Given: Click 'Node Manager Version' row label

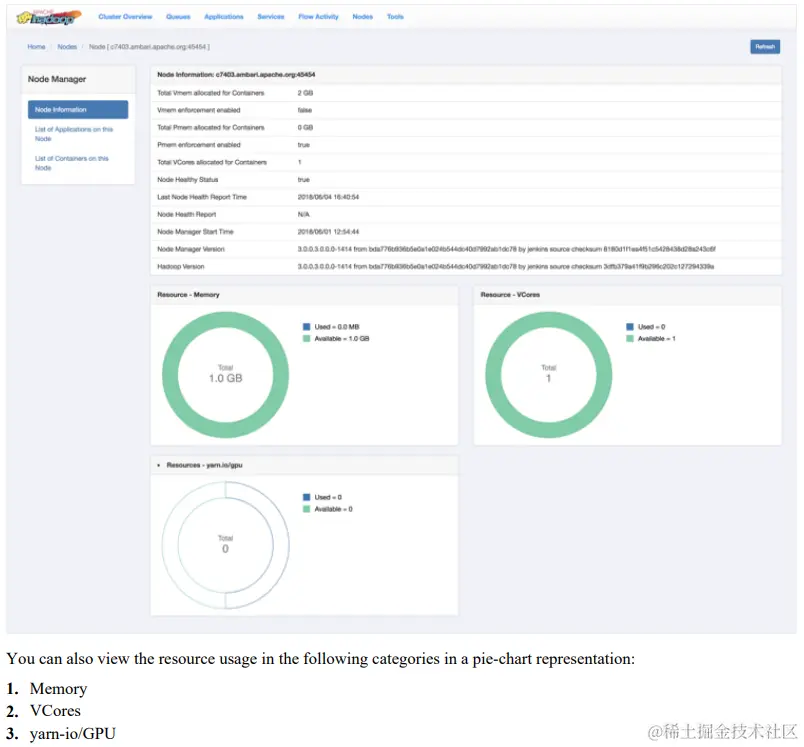Looking at the screenshot, I should coord(191,249).
